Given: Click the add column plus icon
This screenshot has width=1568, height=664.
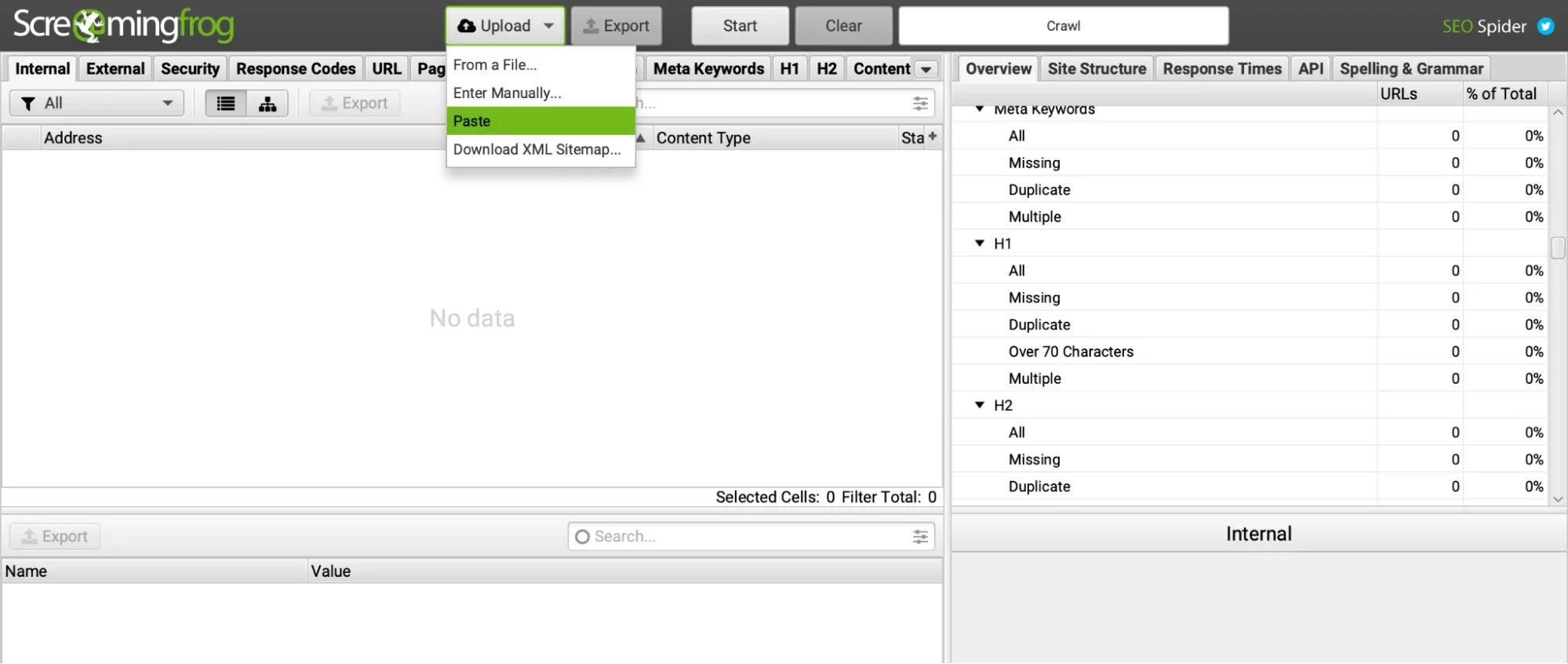Looking at the screenshot, I should pos(933,137).
